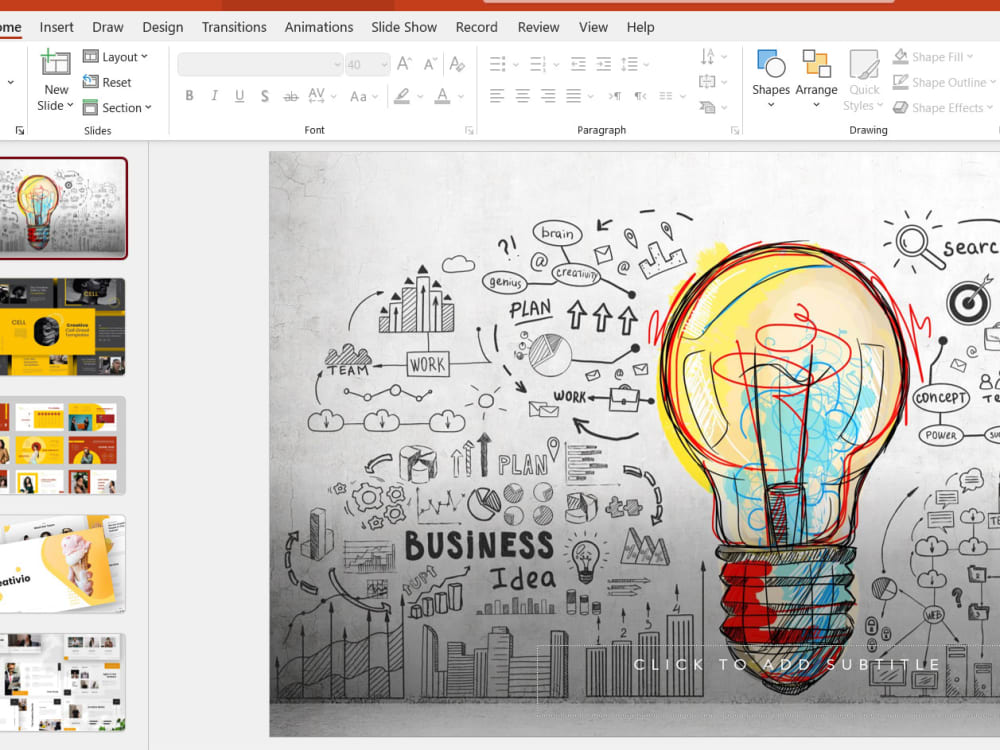Select the Bold formatting icon
This screenshot has height=750, width=1000.
[x=190, y=96]
